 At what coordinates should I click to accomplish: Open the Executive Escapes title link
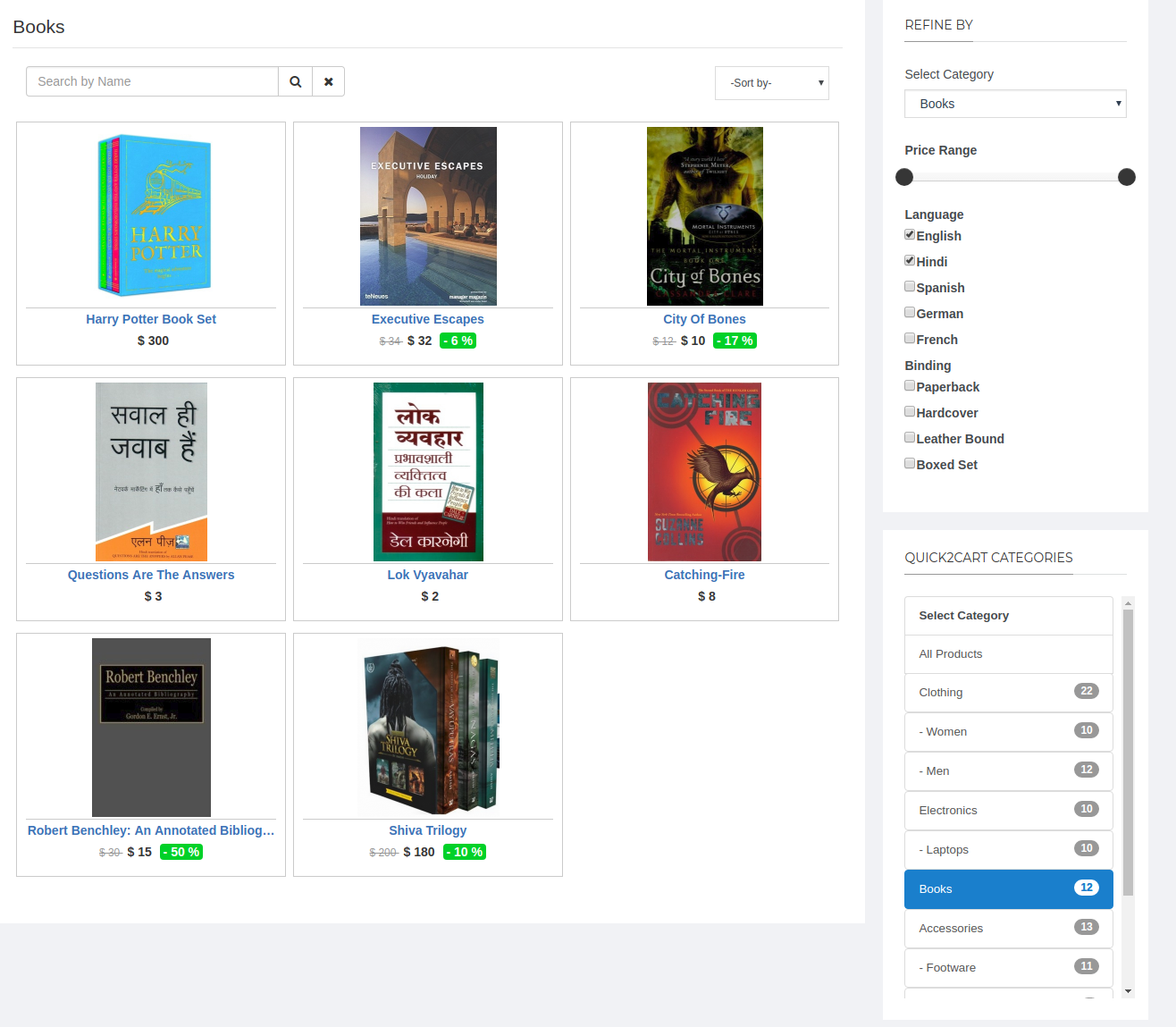(x=428, y=319)
